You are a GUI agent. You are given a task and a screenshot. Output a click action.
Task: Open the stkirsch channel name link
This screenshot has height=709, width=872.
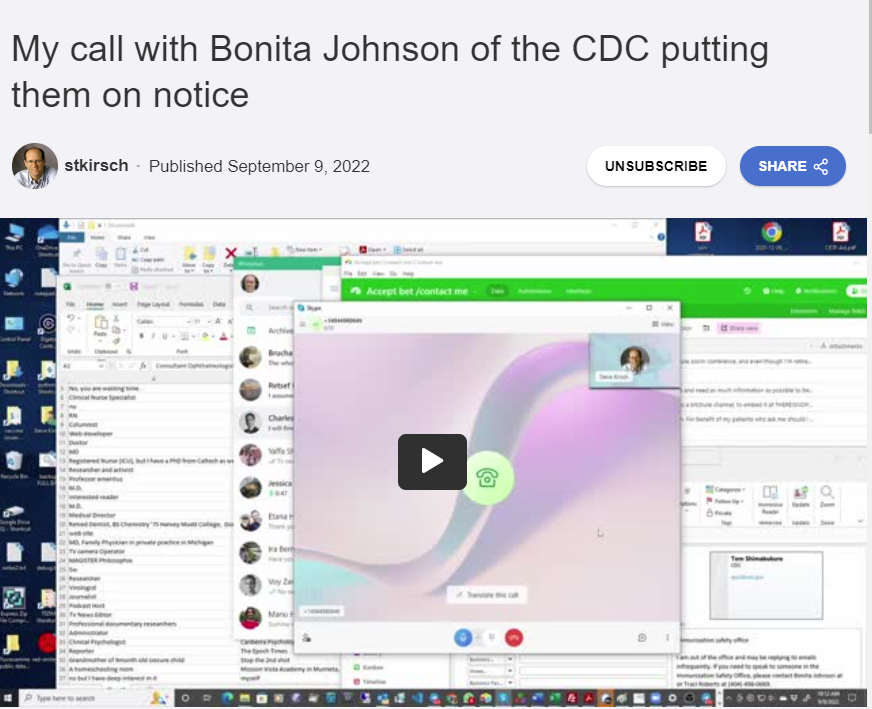96,166
